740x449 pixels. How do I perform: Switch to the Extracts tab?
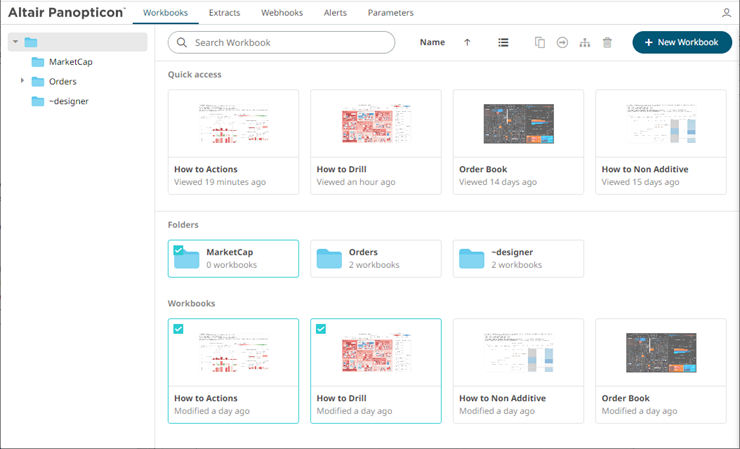pyautogui.click(x=223, y=13)
